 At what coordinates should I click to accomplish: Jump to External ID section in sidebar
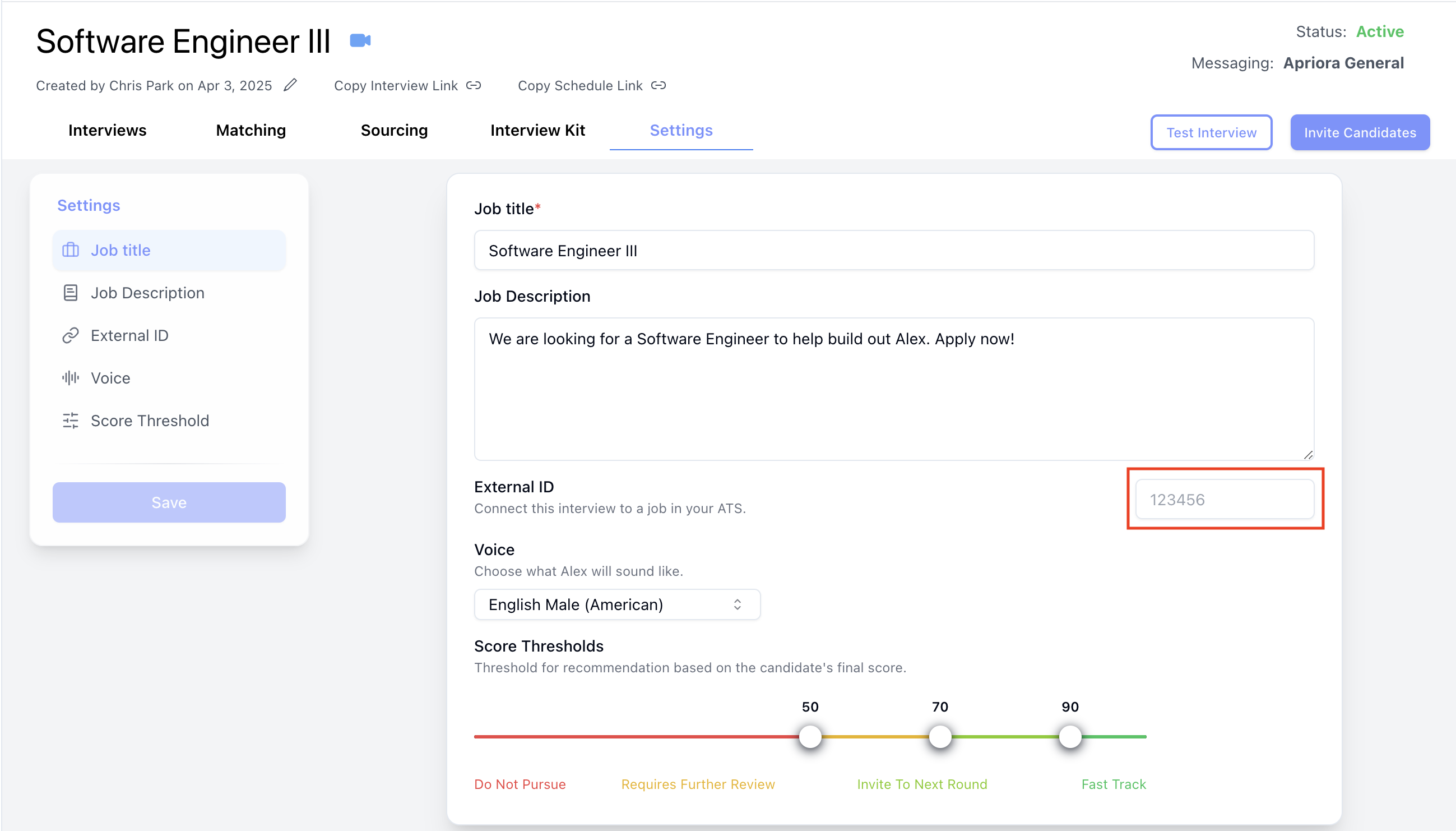coord(169,335)
